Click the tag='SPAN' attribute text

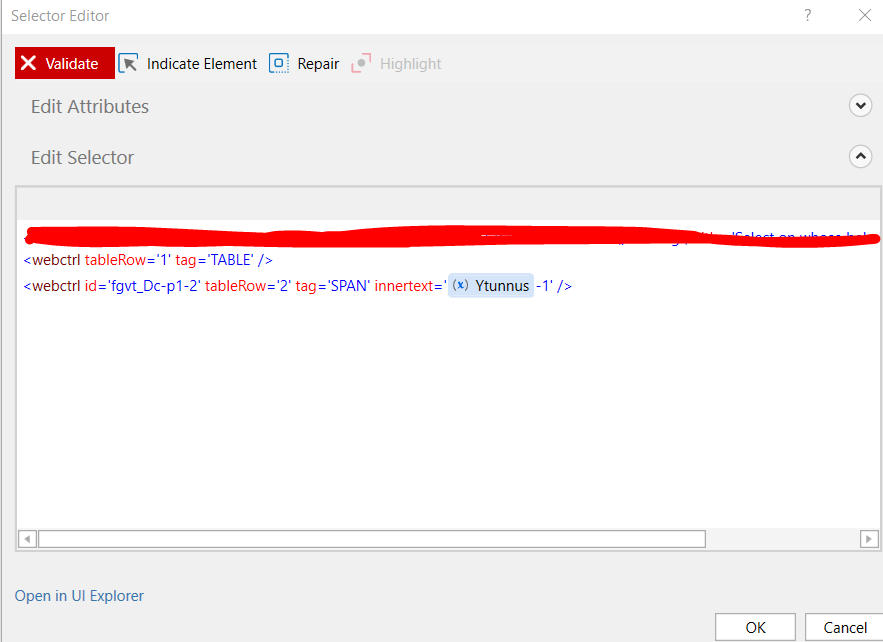pos(333,286)
